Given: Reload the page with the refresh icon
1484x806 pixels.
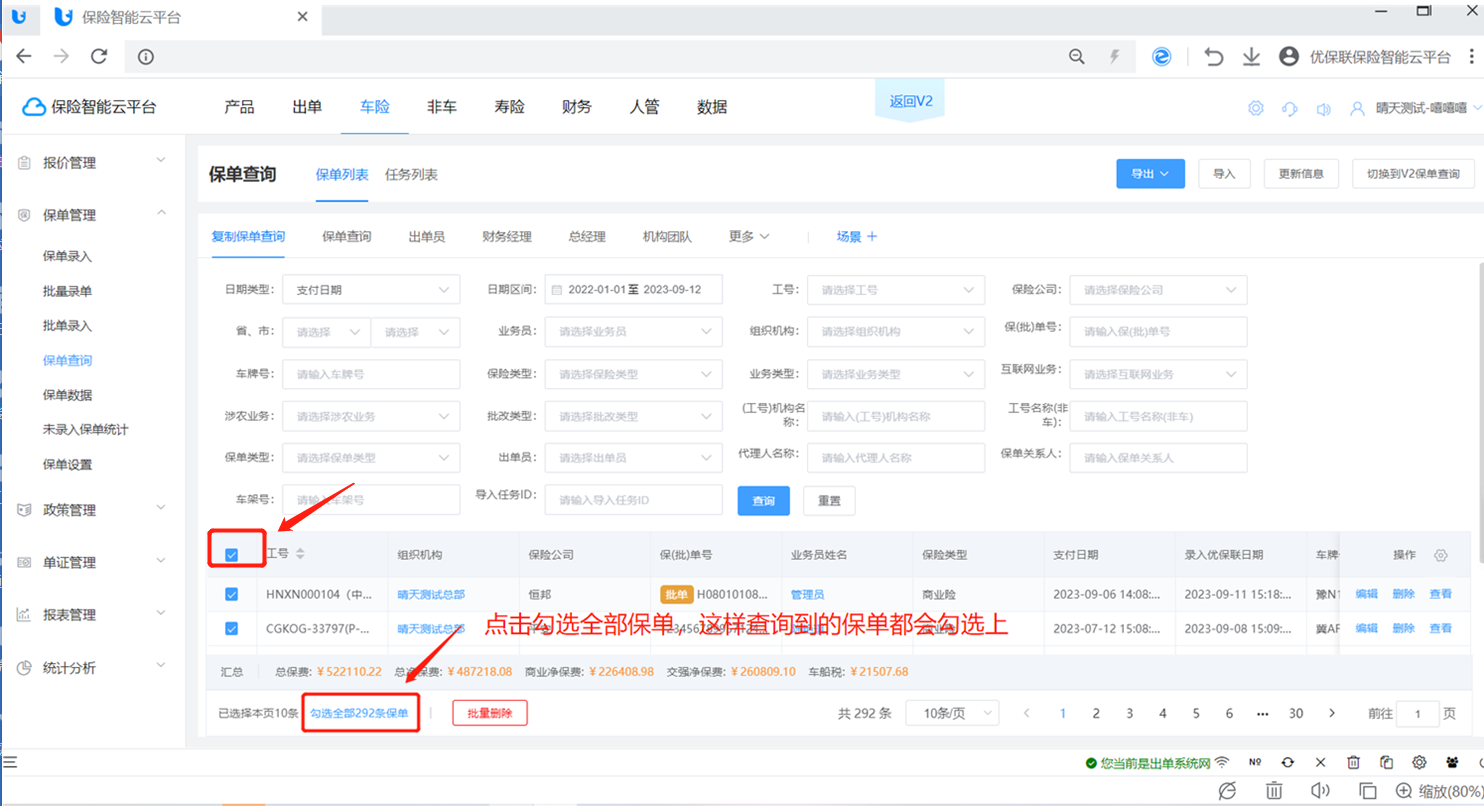Looking at the screenshot, I should (x=99, y=57).
